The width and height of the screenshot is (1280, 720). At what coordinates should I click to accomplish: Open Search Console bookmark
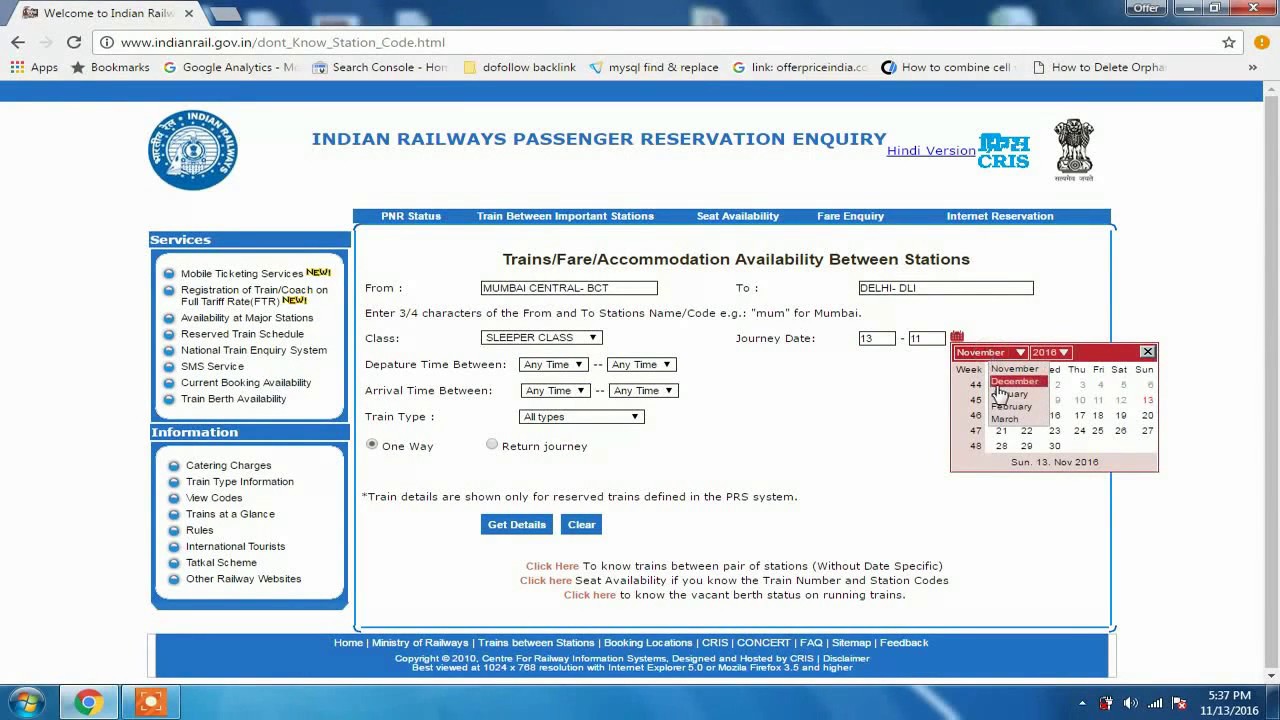pos(380,67)
